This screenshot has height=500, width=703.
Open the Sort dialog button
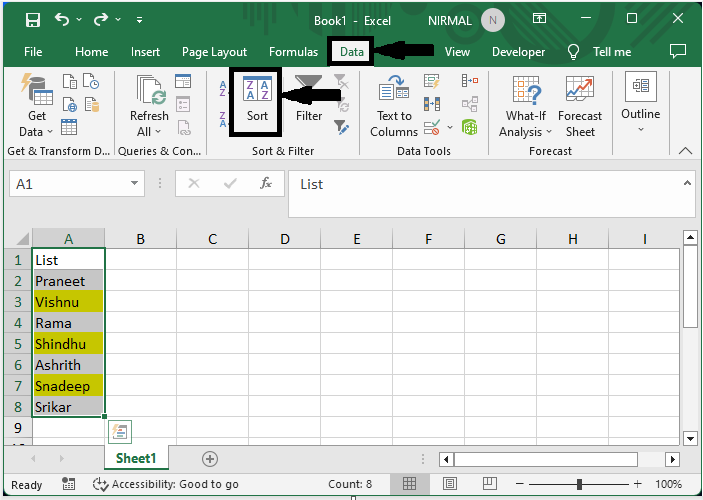(257, 101)
